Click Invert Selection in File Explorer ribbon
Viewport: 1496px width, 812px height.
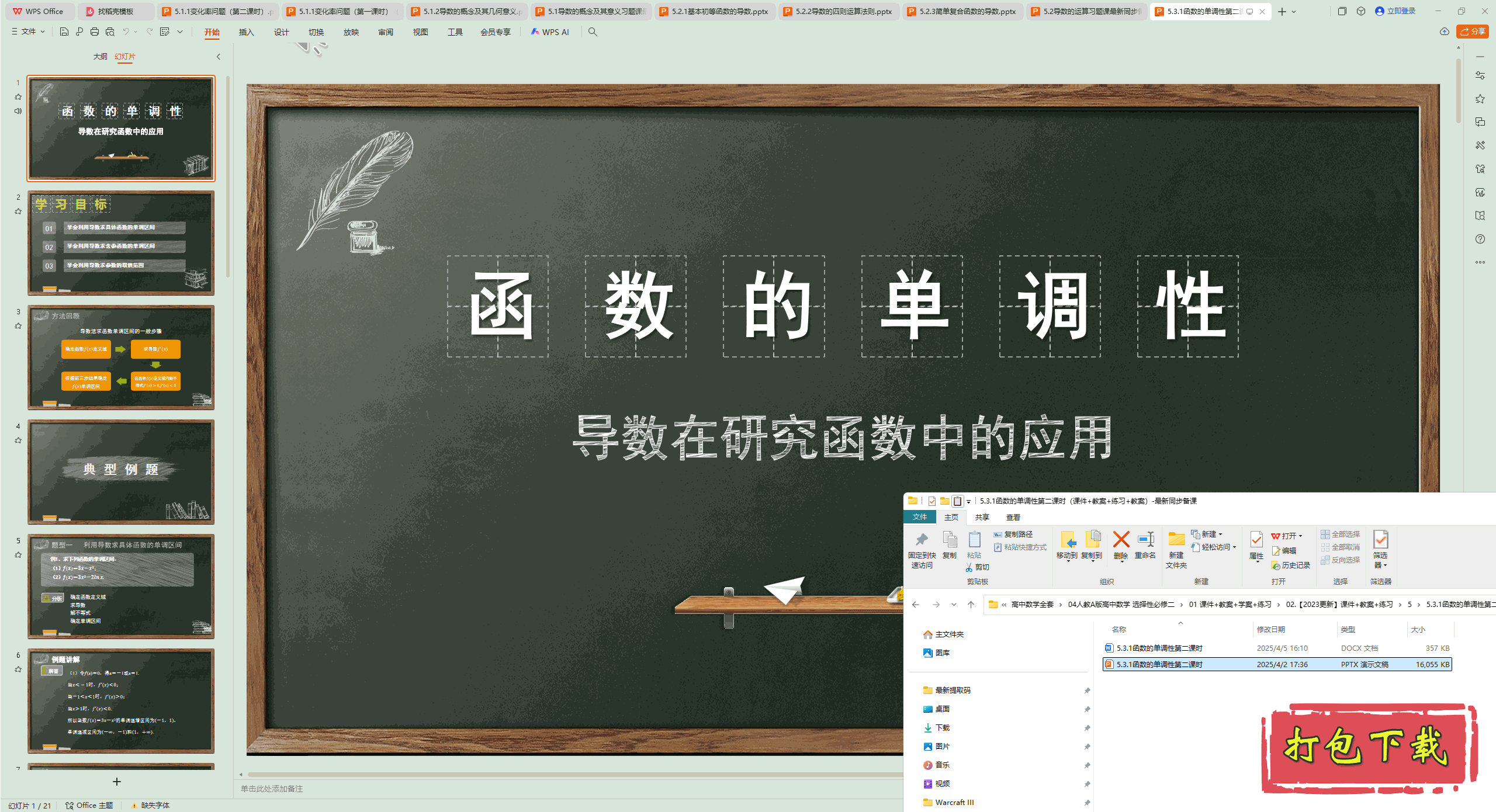pos(1341,560)
